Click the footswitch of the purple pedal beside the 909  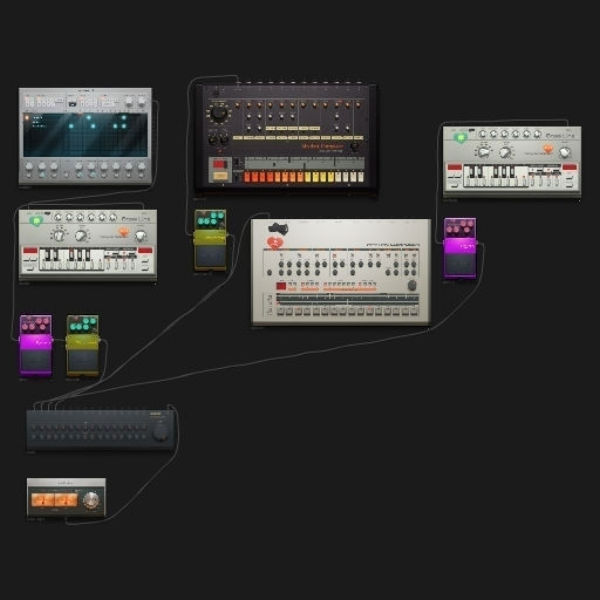tap(460, 263)
